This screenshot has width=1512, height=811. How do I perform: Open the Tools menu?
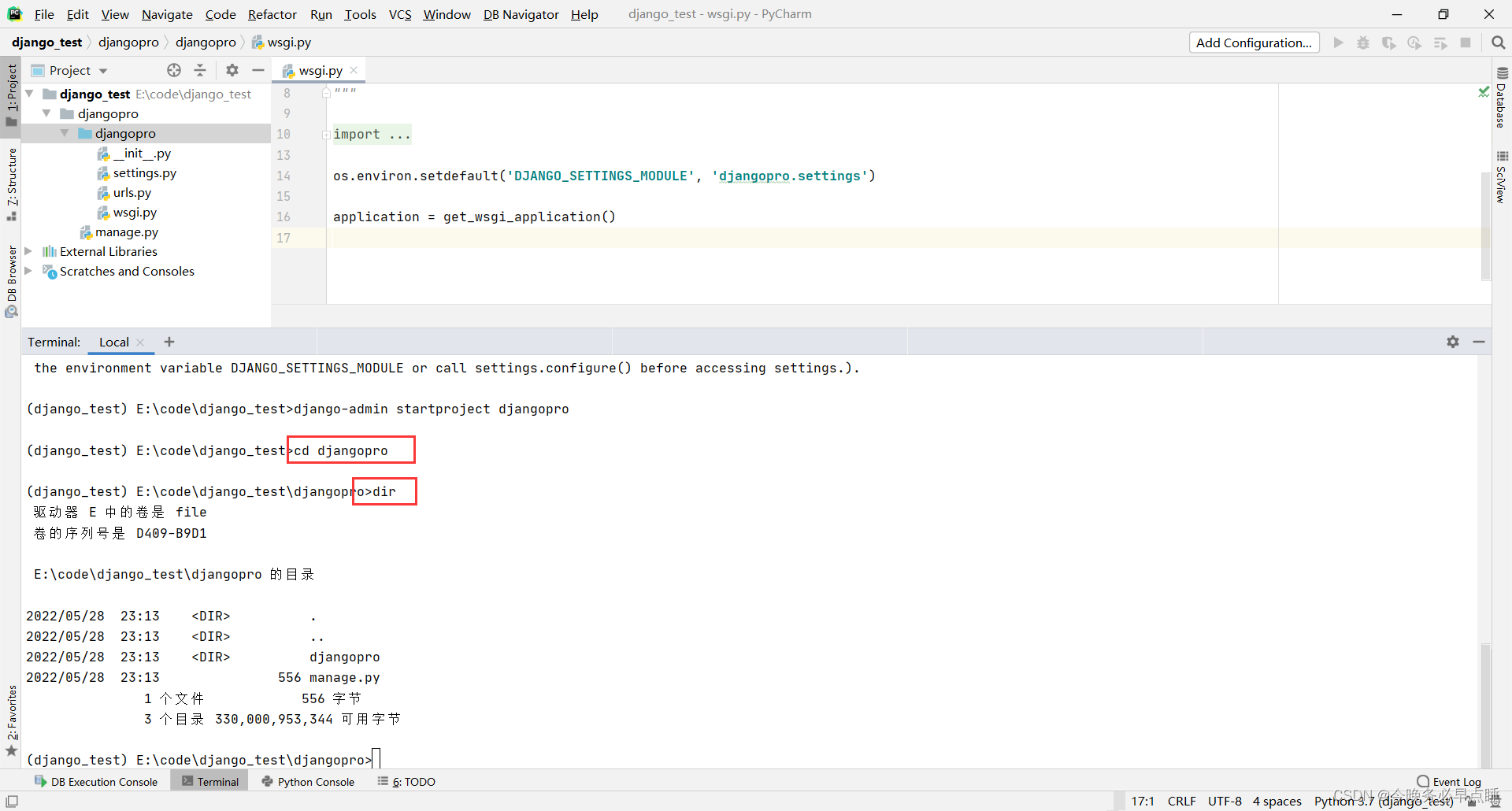pyautogui.click(x=360, y=14)
